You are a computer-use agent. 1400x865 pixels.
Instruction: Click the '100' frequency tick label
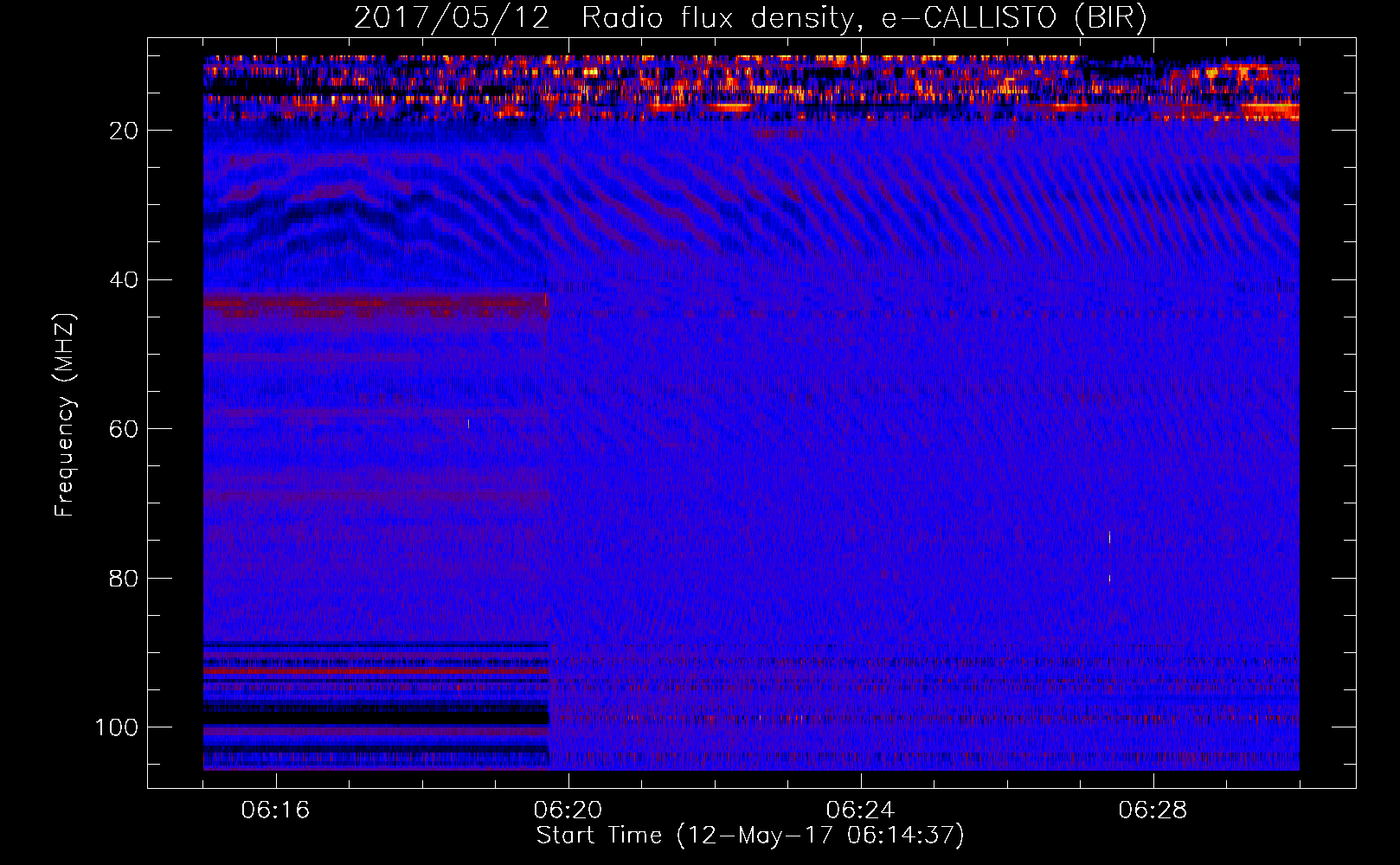(117, 727)
